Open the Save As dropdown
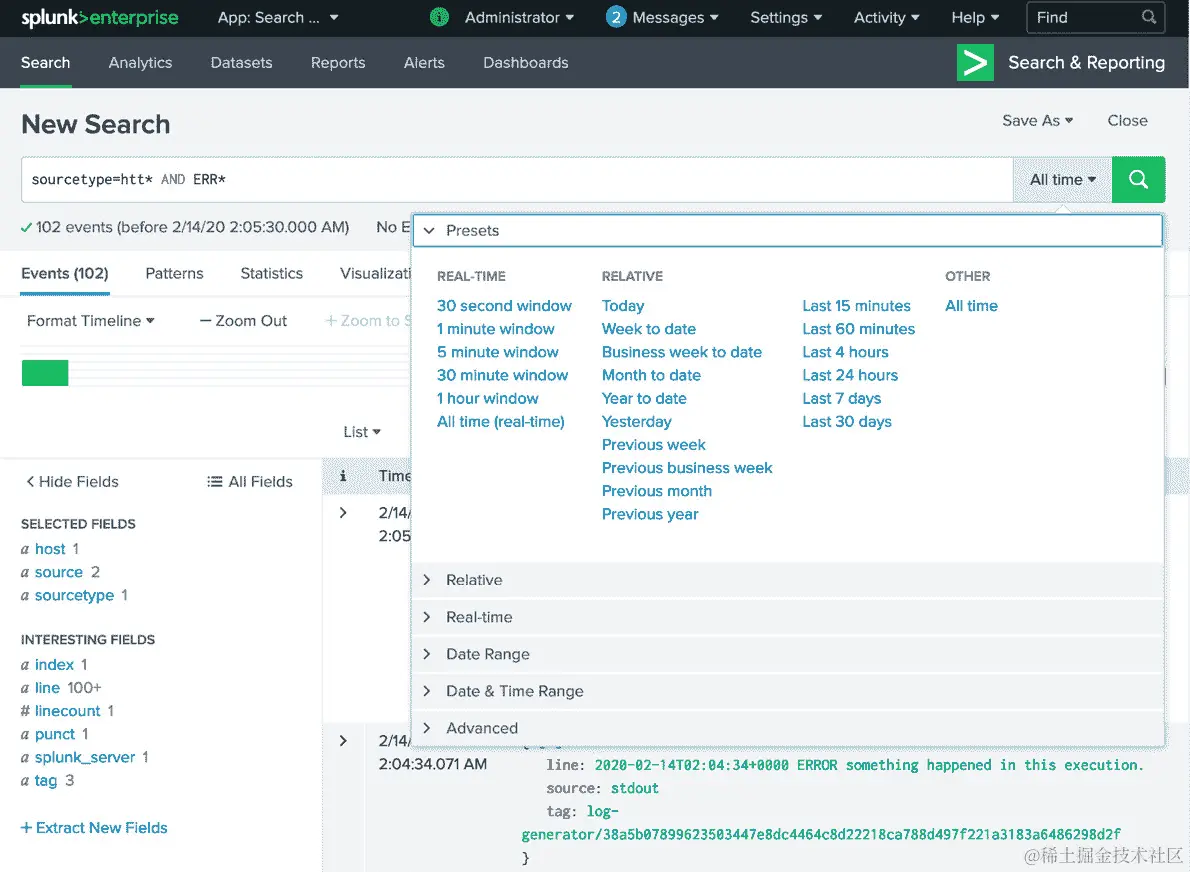This screenshot has height=872, width=1190. (1037, 121)
